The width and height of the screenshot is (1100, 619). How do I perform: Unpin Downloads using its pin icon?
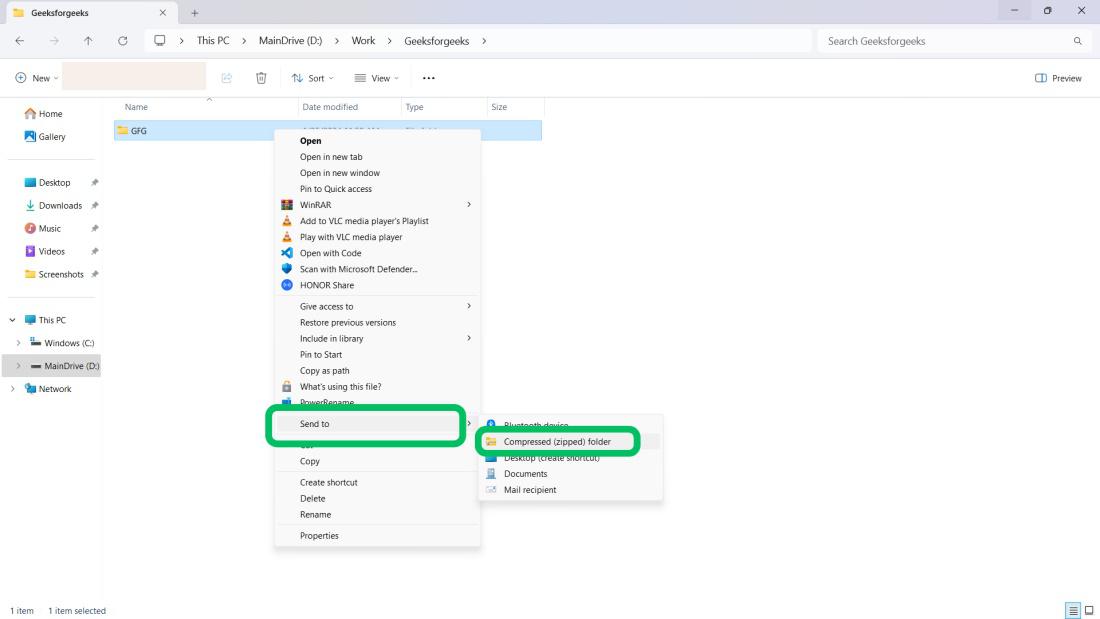pos(95,206)
